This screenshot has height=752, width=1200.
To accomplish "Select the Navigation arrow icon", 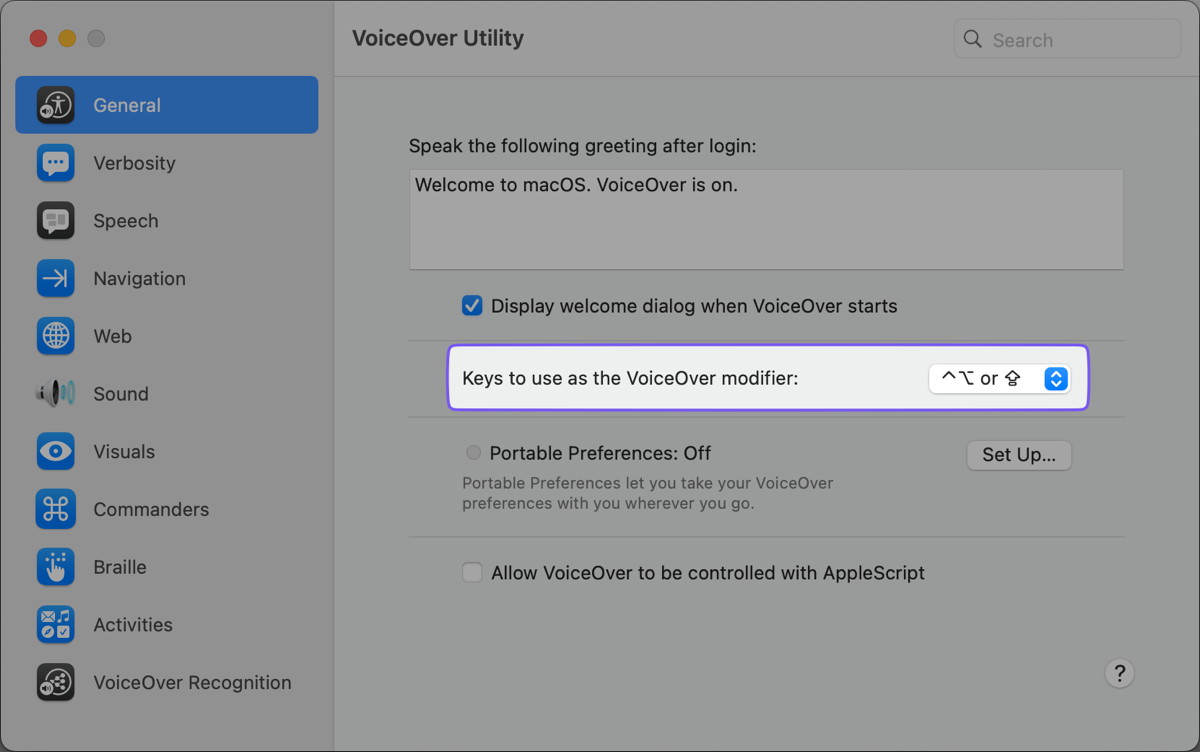I will tap(56, 279).
